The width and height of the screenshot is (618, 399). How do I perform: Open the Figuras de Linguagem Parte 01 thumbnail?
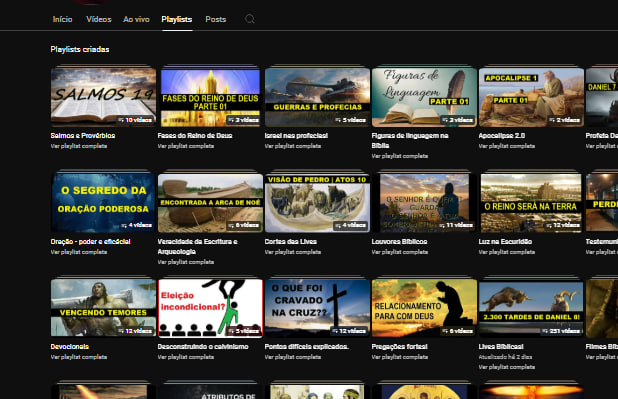(x=424, y=97)
